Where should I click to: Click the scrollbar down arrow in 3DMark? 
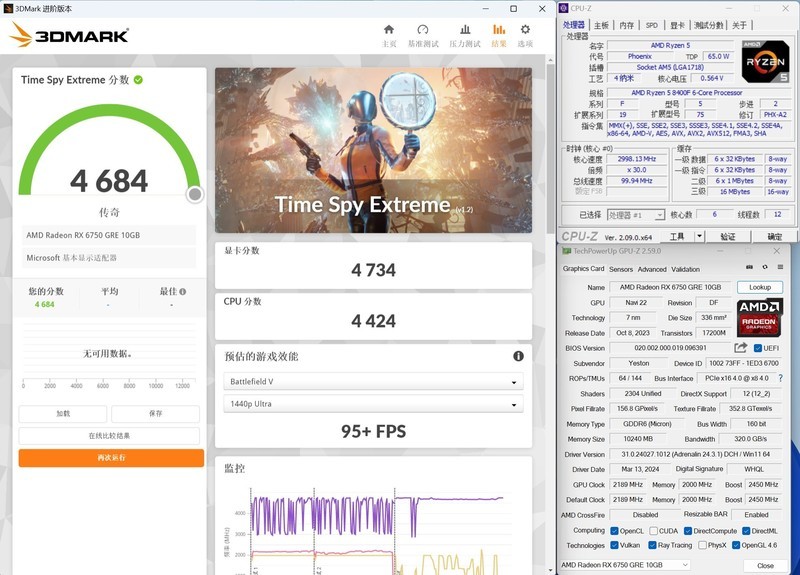pyautogui.click(x=550, y=570)
